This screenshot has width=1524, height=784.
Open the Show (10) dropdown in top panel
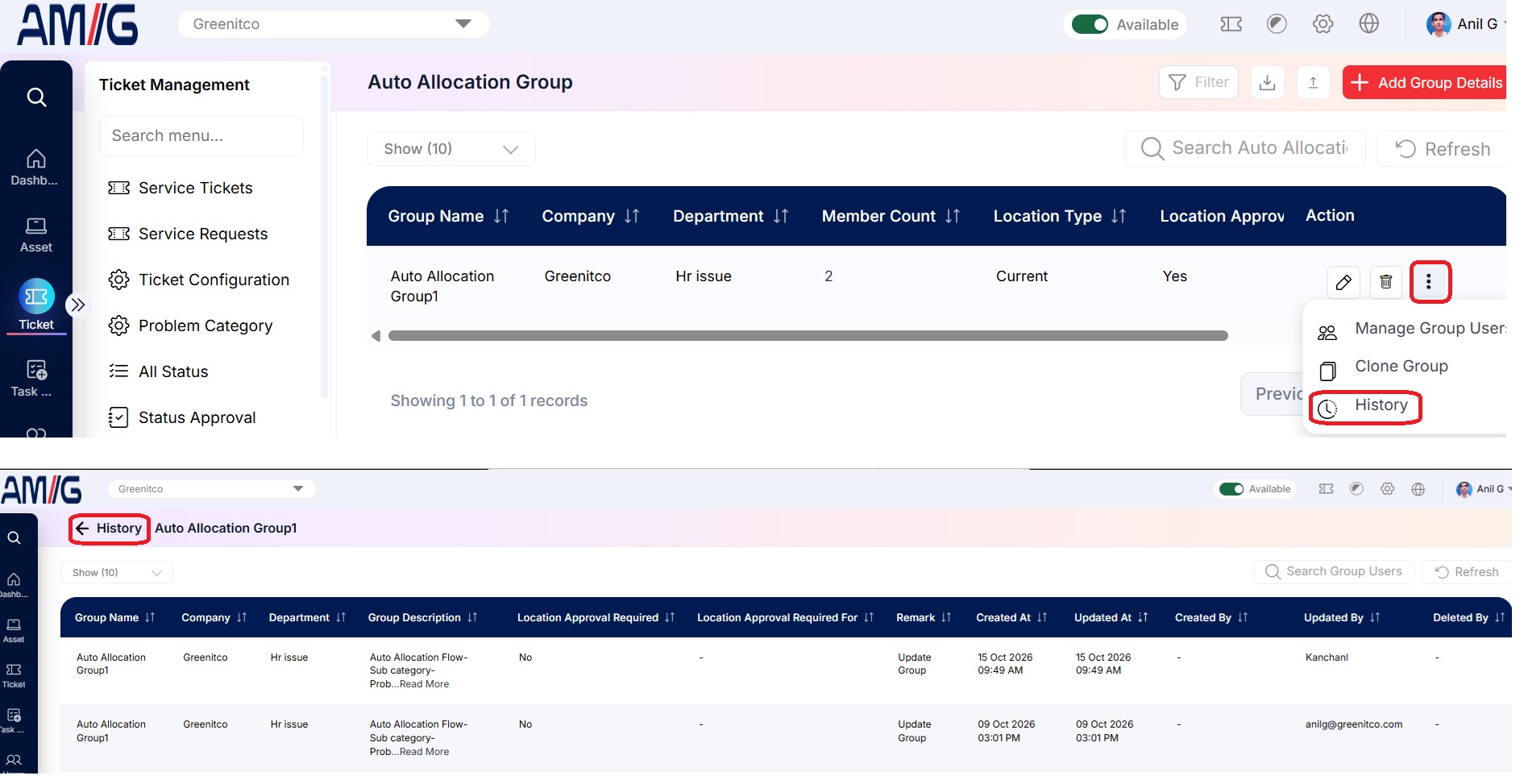click(451, 149)
